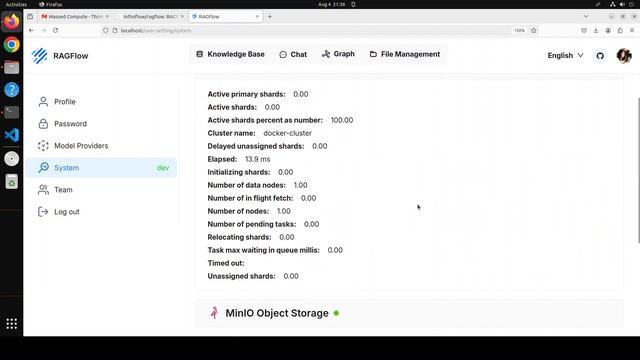This screenshot has width=640, height=360.
Task: Open the Firefox extensions icon
Action: coord(620,30)
